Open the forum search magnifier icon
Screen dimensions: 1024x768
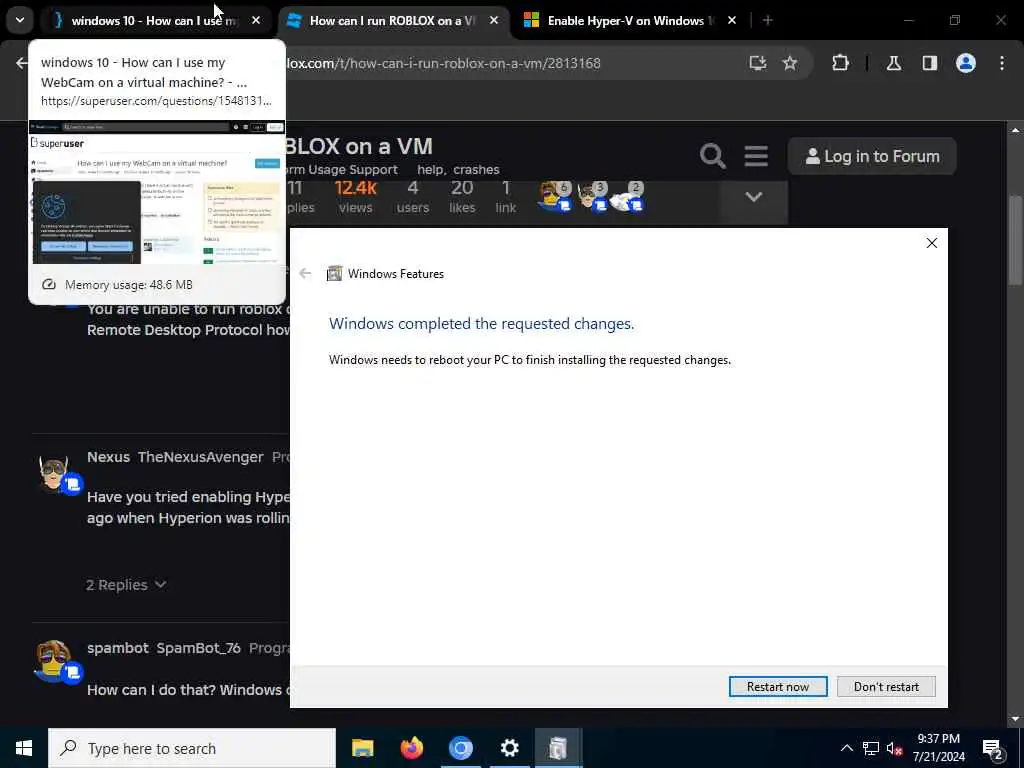pos(712,156)
